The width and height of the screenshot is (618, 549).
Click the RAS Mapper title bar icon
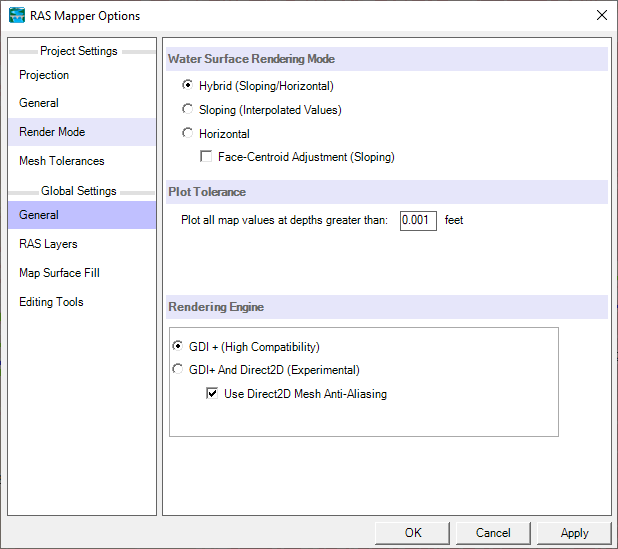click(17, 15)
